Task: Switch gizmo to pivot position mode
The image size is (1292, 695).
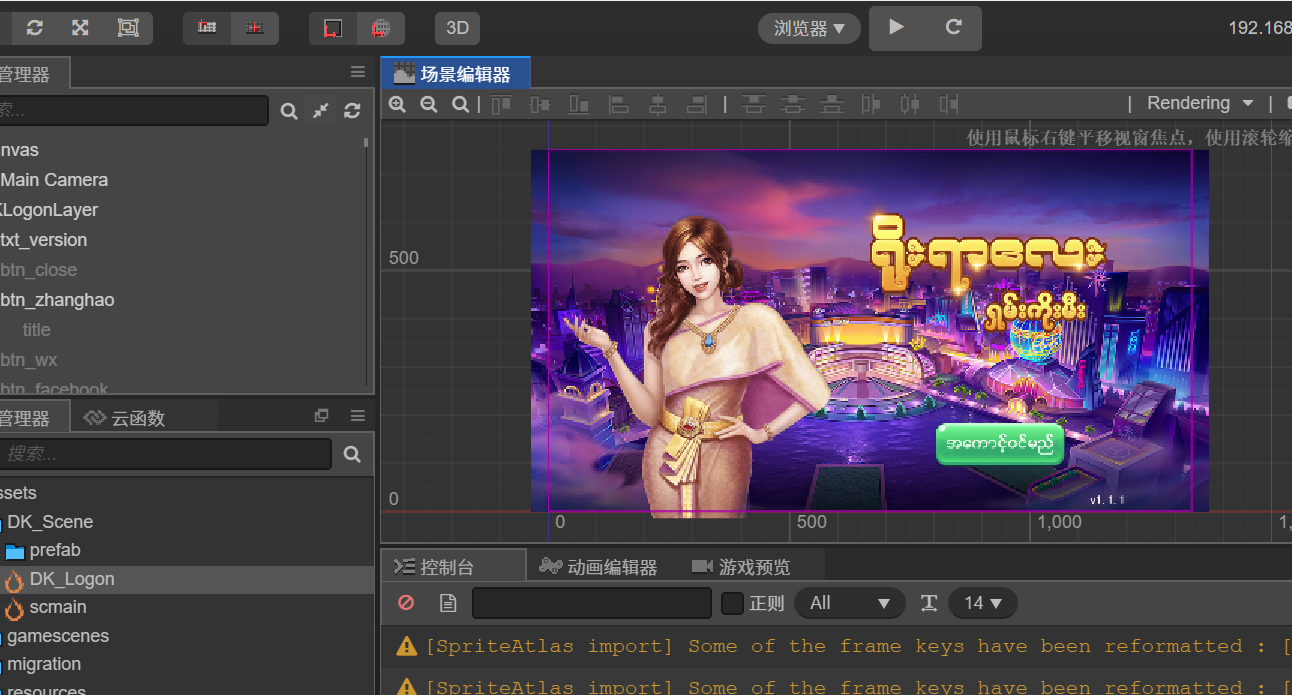Action: click(207, 28)
